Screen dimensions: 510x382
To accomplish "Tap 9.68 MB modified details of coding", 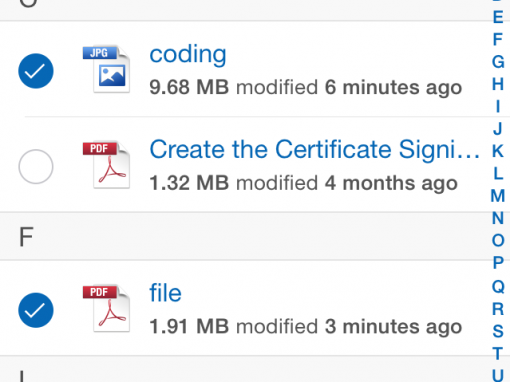I will [305, 88].
